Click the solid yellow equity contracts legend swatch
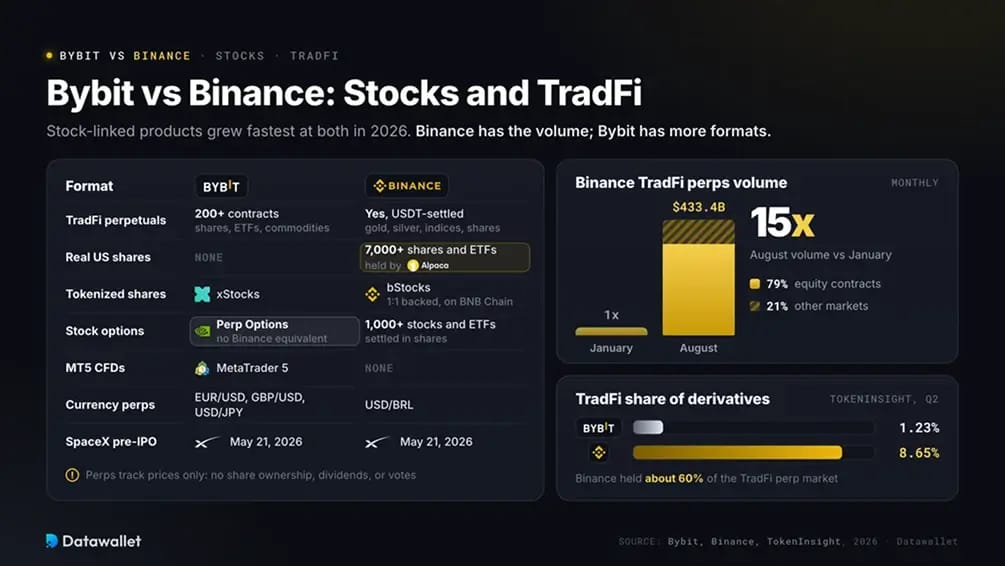 (x=755, y=283)
